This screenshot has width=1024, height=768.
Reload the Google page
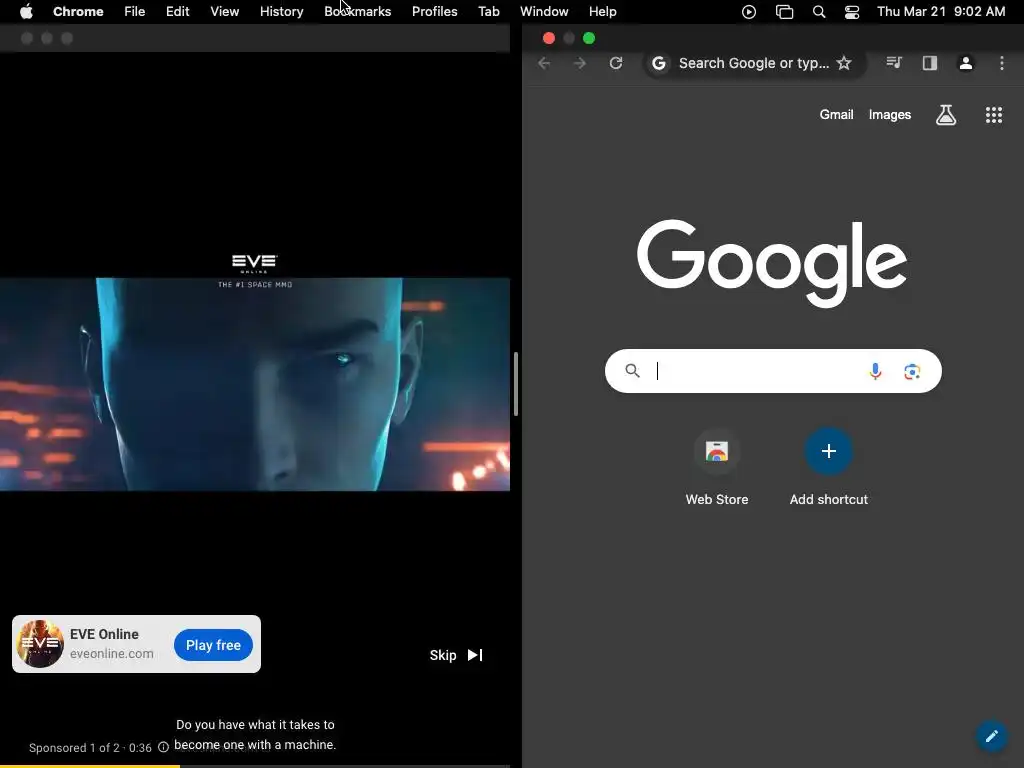pyautogui.click(x=616, y=63)
